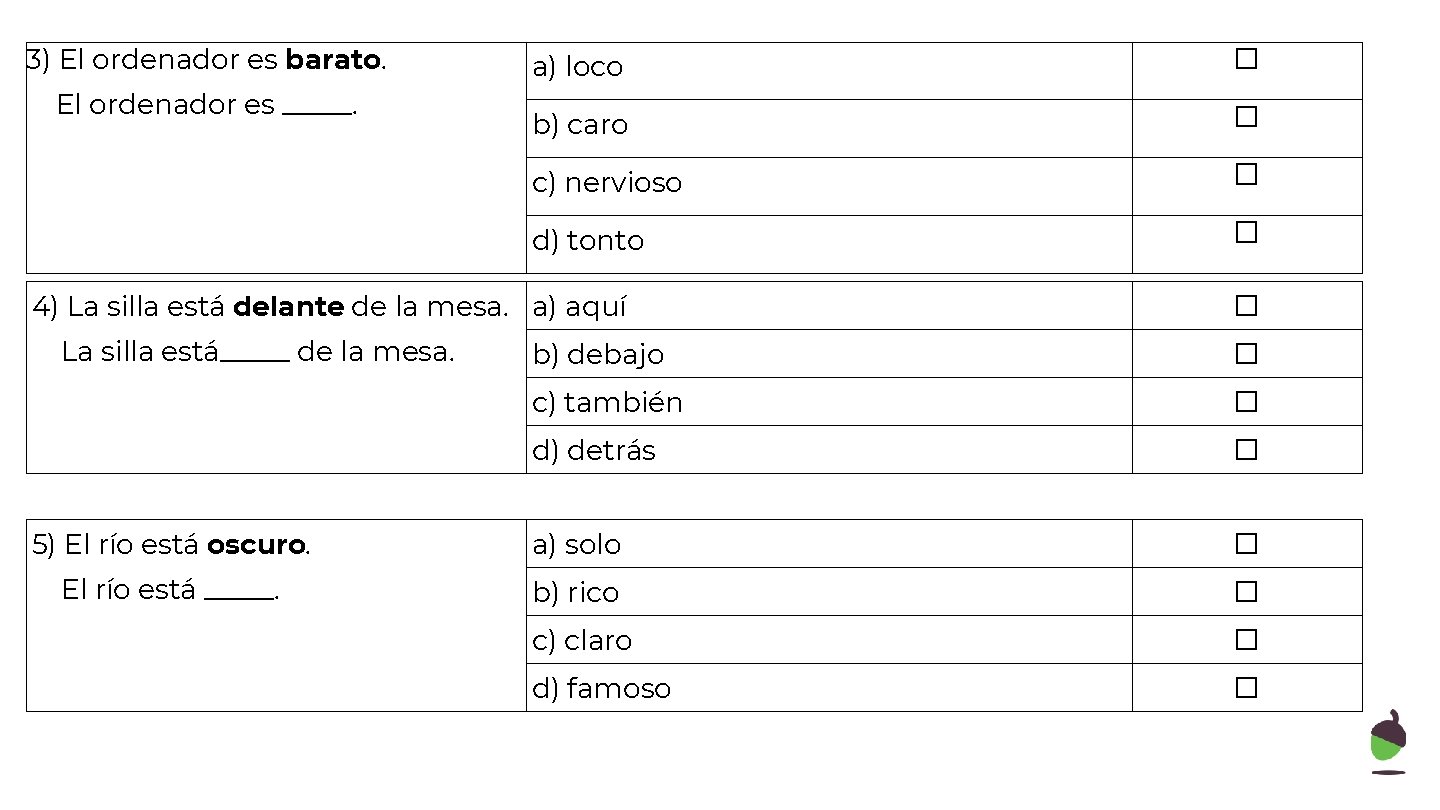Select the 'c) claro' checkbox
The width and height of the screenshot is (1440, 810).
tap(1246, 640)
